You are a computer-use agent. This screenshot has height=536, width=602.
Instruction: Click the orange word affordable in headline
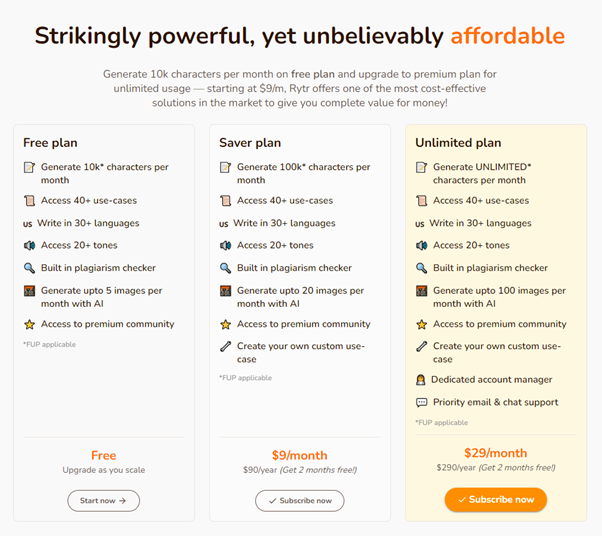pos(508,36)
